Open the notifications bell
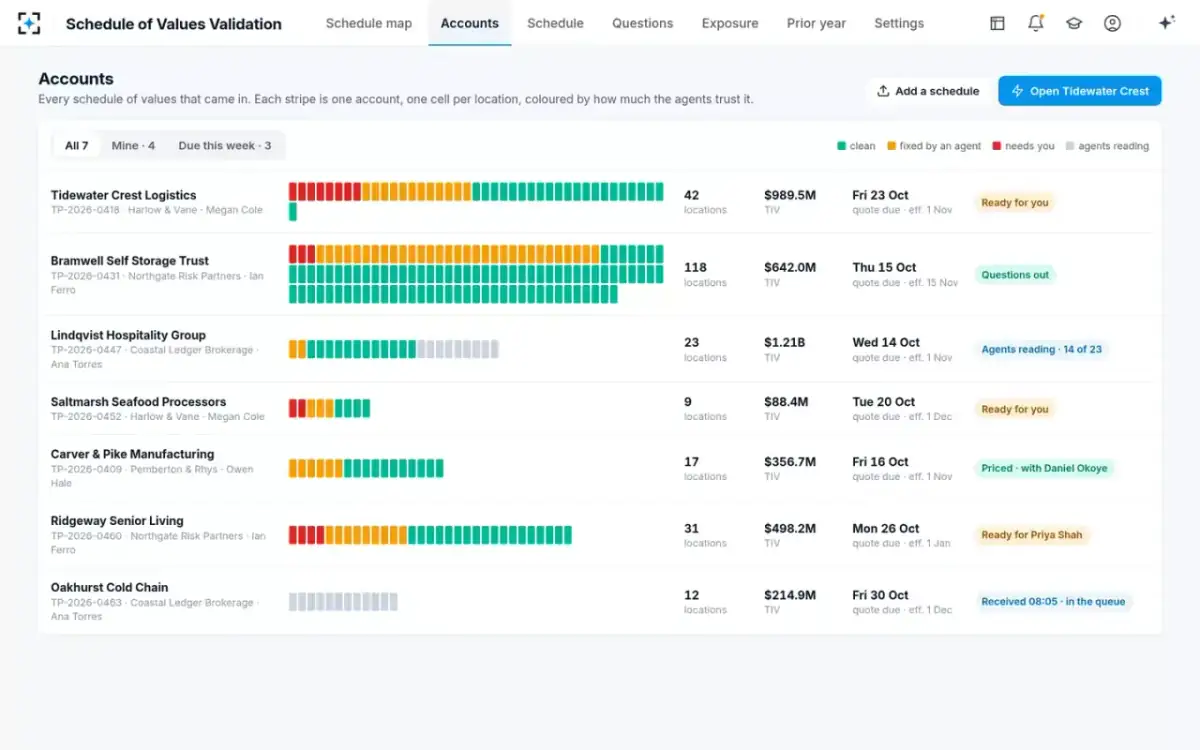Image resolution: width=1200 pixels, height=750 pixels. tap(1036, 23)
